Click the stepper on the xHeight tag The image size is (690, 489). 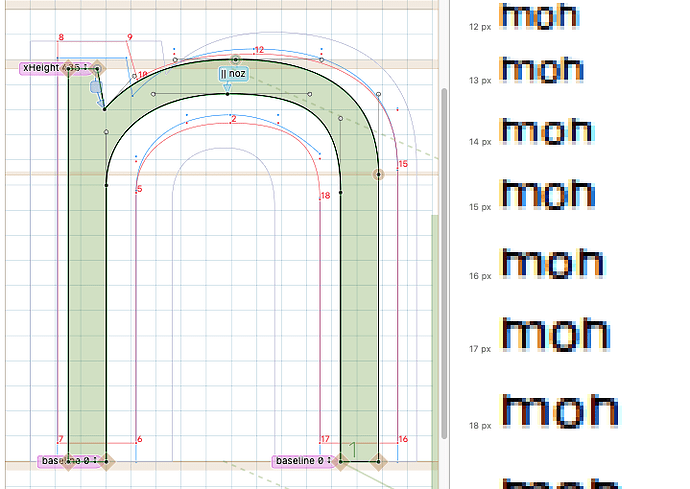point(86,67)
